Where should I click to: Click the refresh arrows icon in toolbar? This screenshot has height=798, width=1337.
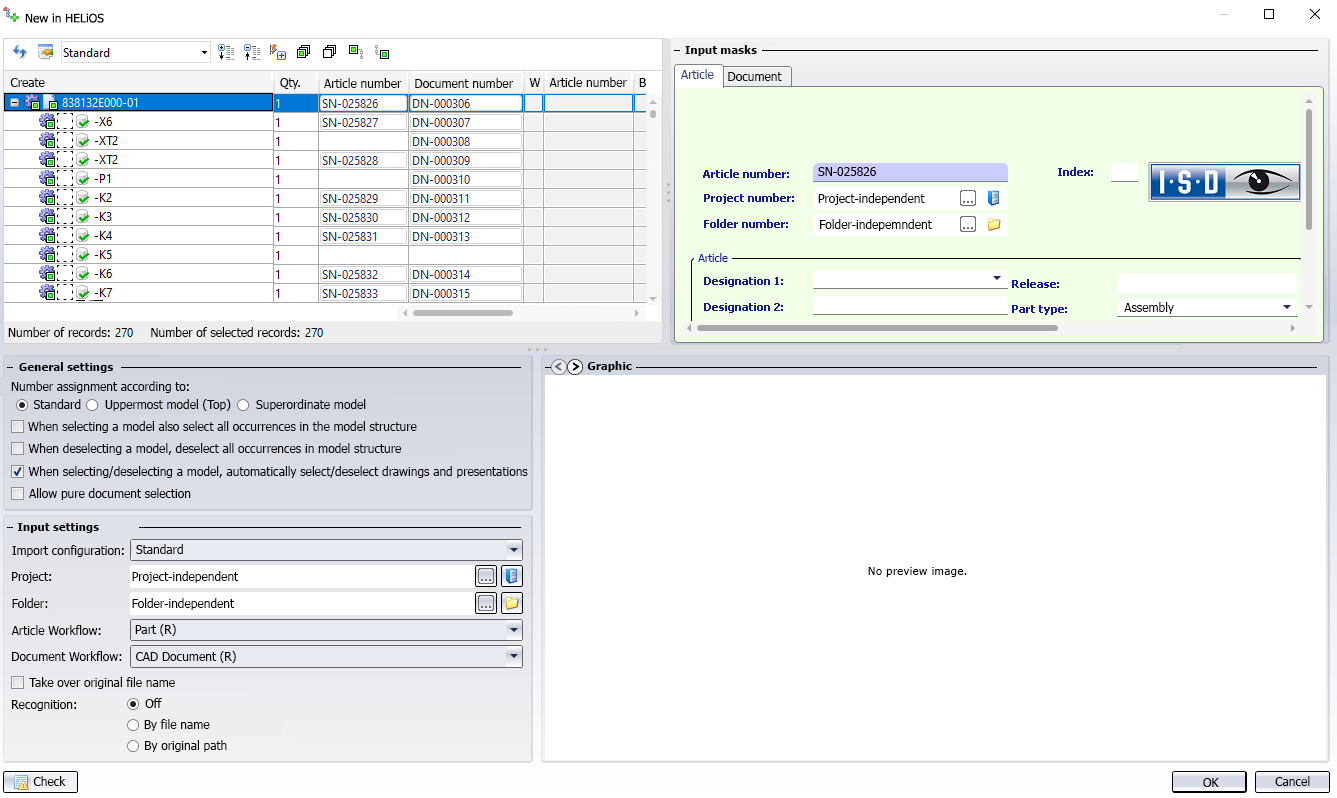click(x=19, y=52)
